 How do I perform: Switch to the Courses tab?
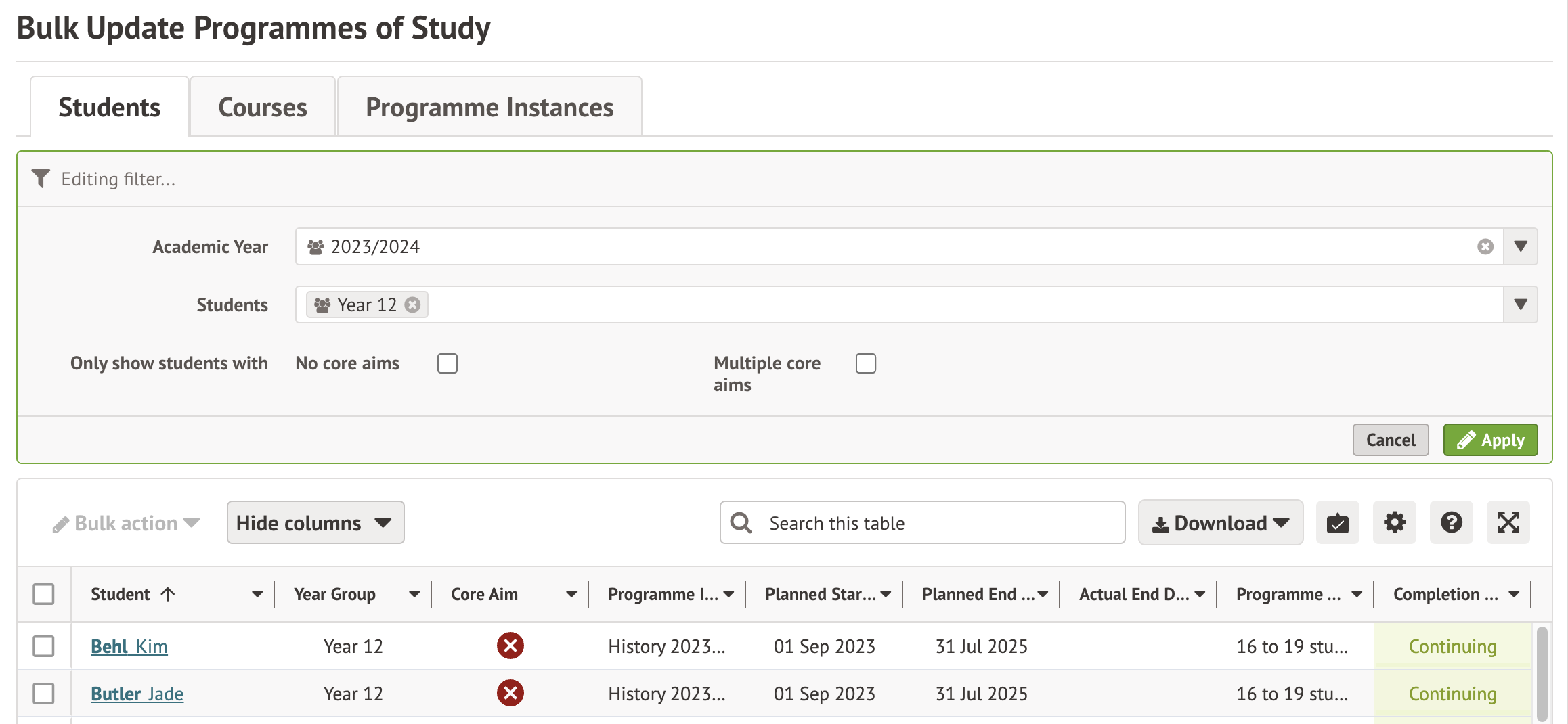coord(263,108)
